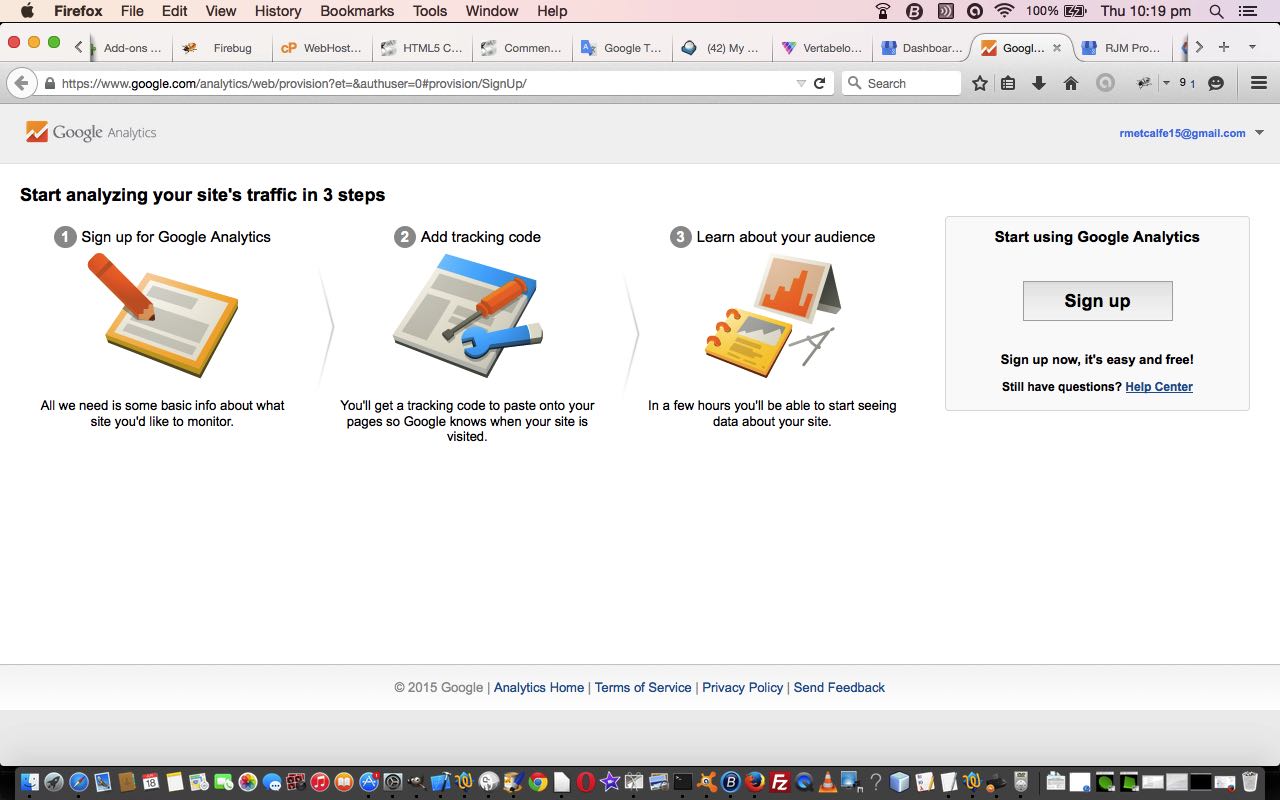Screen dimensions: 1280x800
Task: Open the Privacy Policy link
Action: pyautogui.click(x=743, y=687)
